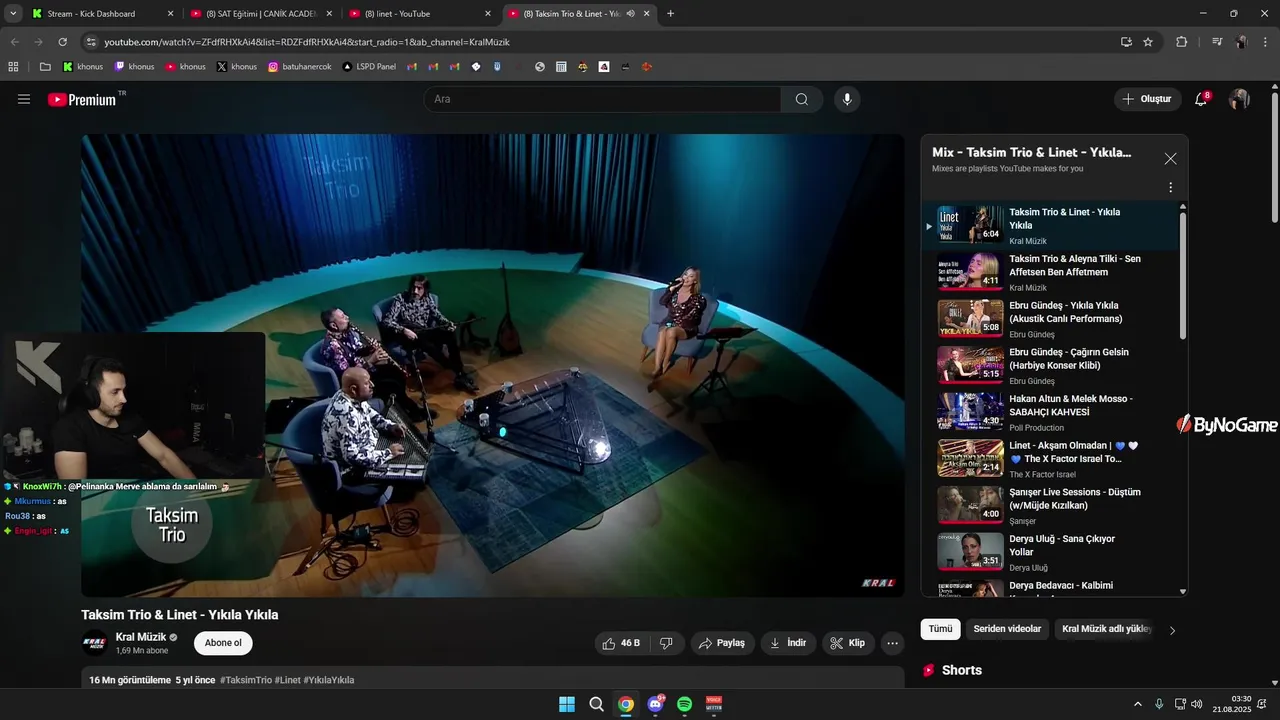Open the Mix playlist three-dot options
Viewport: 1280px width, 720px height.
click(1170, 187)
